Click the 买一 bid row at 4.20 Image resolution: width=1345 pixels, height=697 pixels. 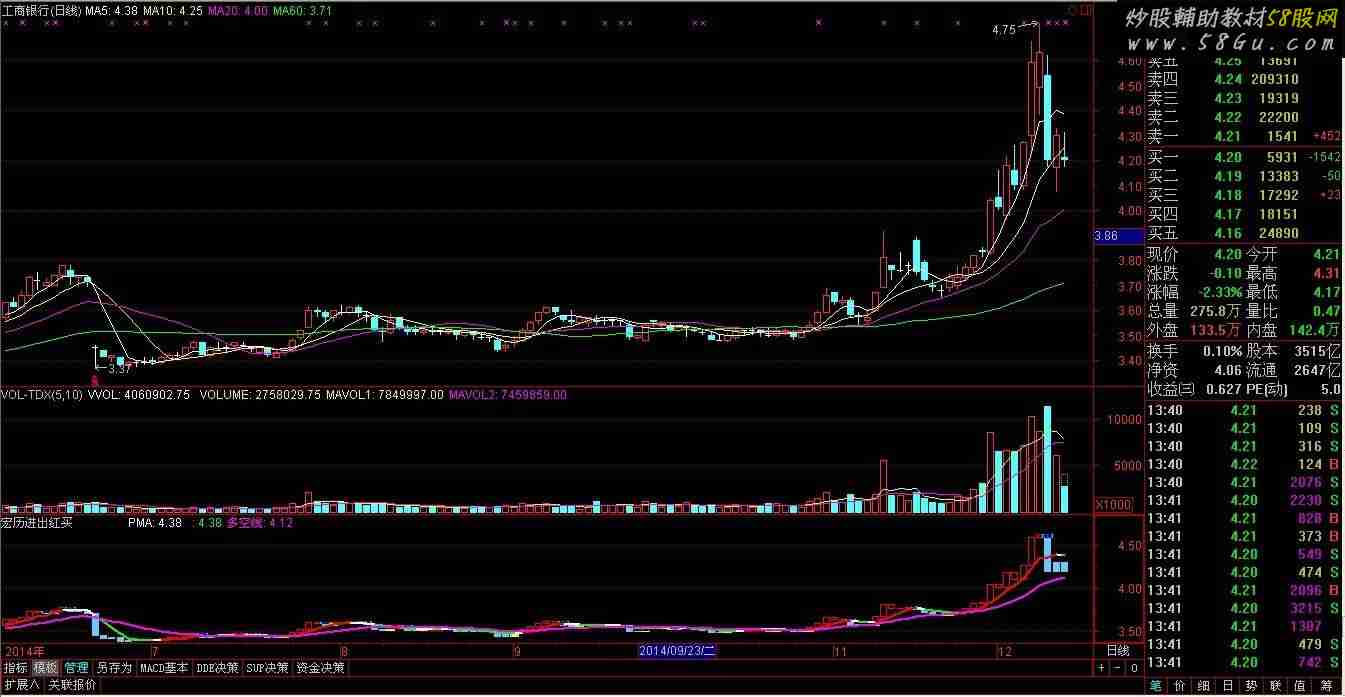click(x=1244, y=157)
